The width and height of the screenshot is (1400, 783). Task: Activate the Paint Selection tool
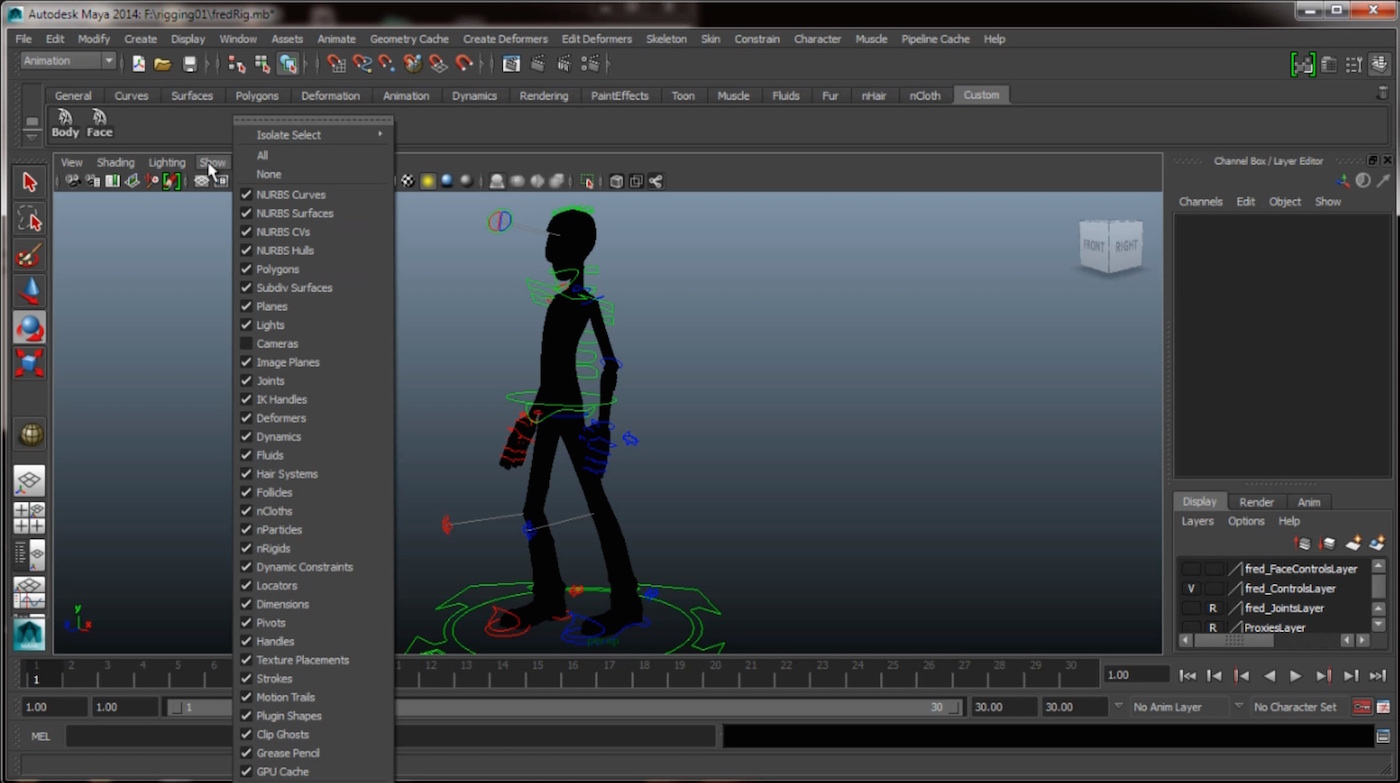[x=29, y=256]
